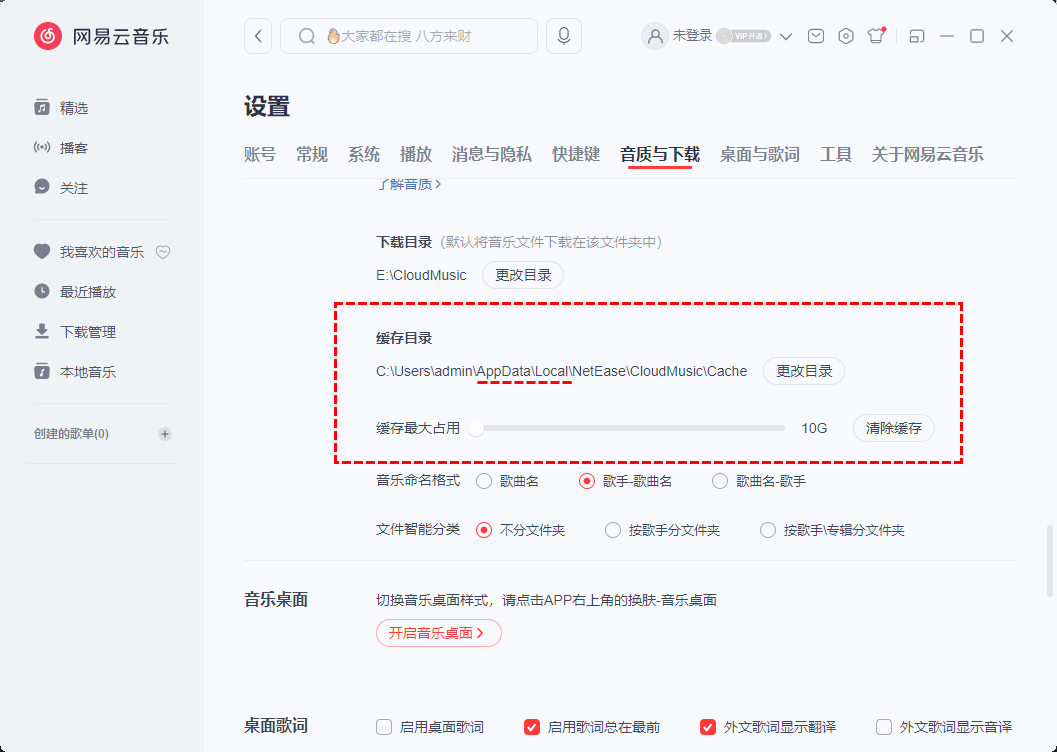
Task: Open 关于网易云音乐 tab
Action: tap(928, 154)
